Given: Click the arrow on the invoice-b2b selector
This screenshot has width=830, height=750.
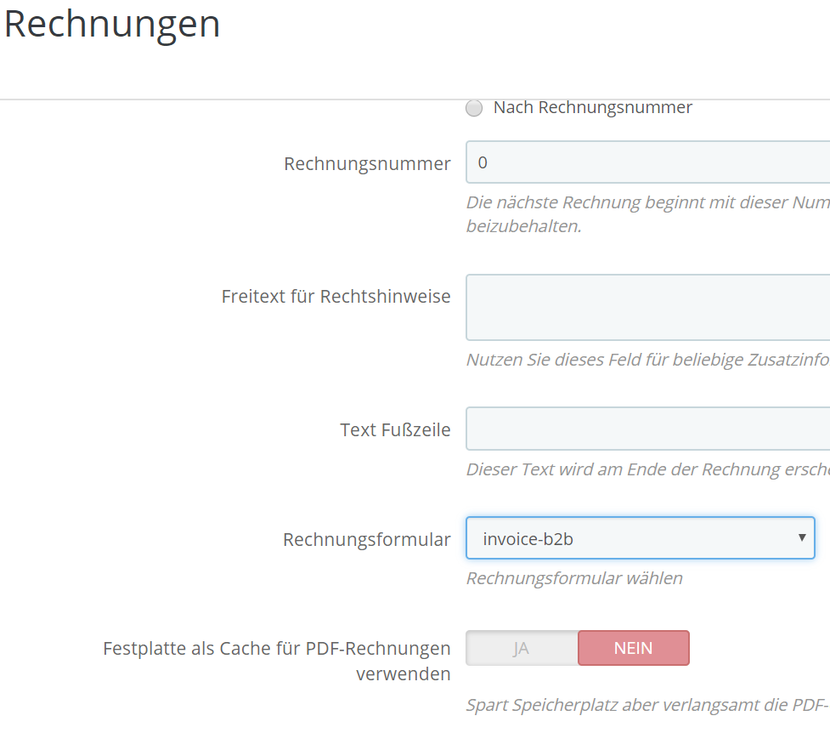Looking at the screenshot, I should (802, 538).
